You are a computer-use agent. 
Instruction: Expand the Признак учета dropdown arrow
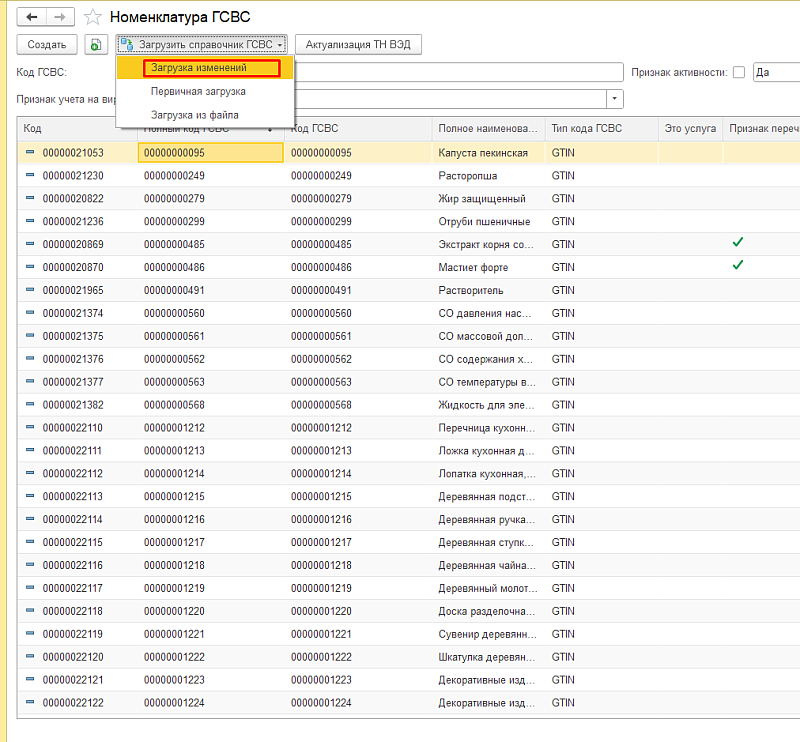point(615,99)
